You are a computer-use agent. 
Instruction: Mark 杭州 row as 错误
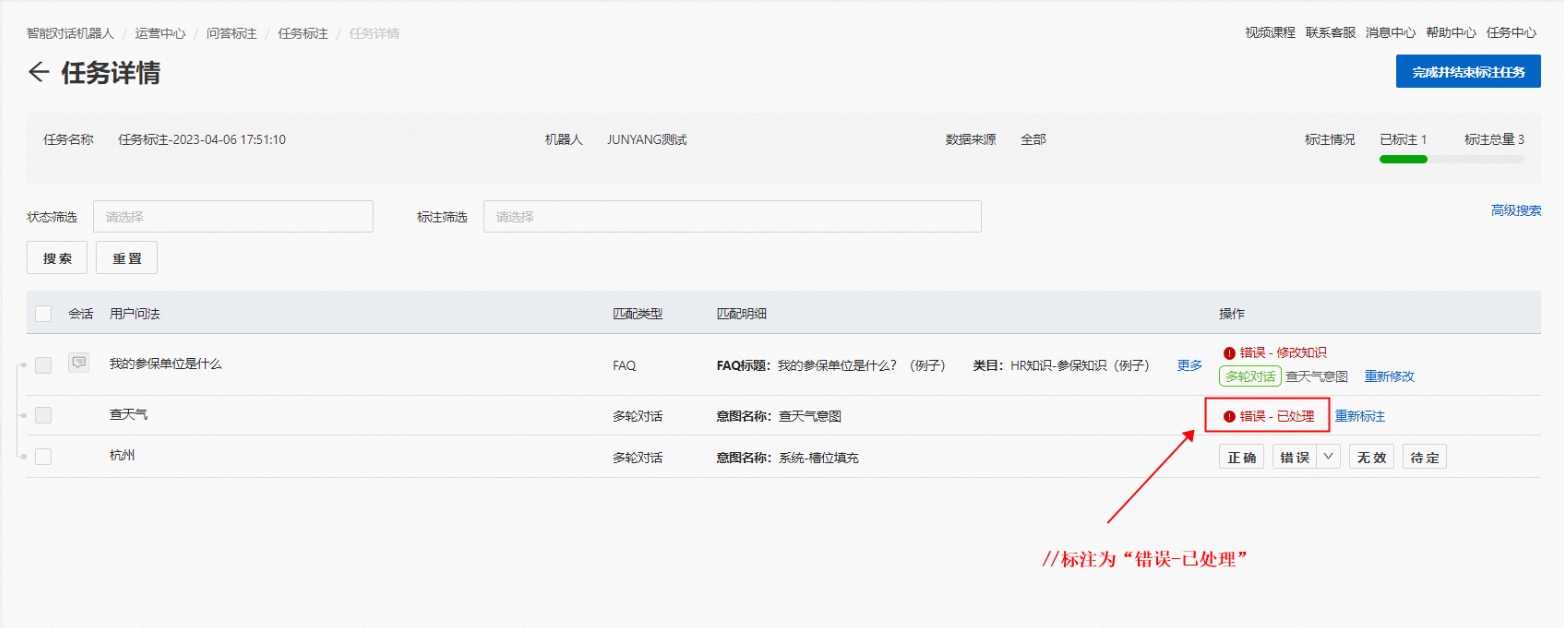click(1295, 457)
